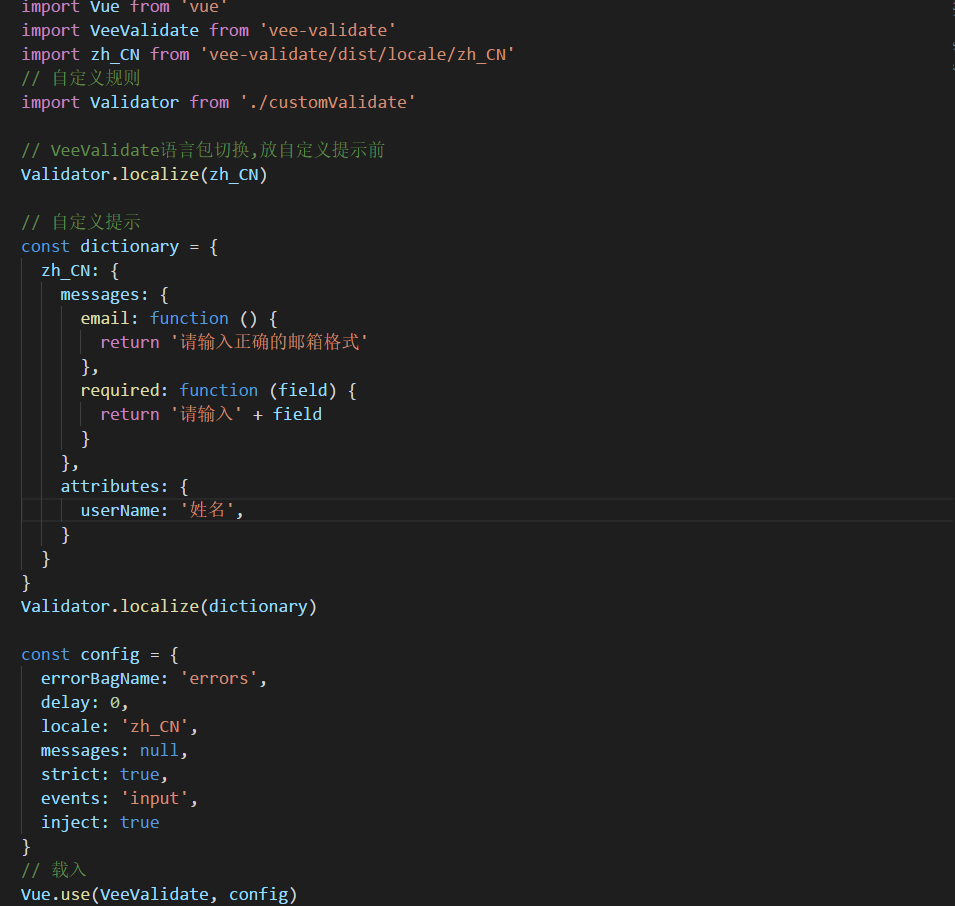Click the 'import zh_CN' identifier
Viewport: 955px width, 906px height.
[115, 54]
